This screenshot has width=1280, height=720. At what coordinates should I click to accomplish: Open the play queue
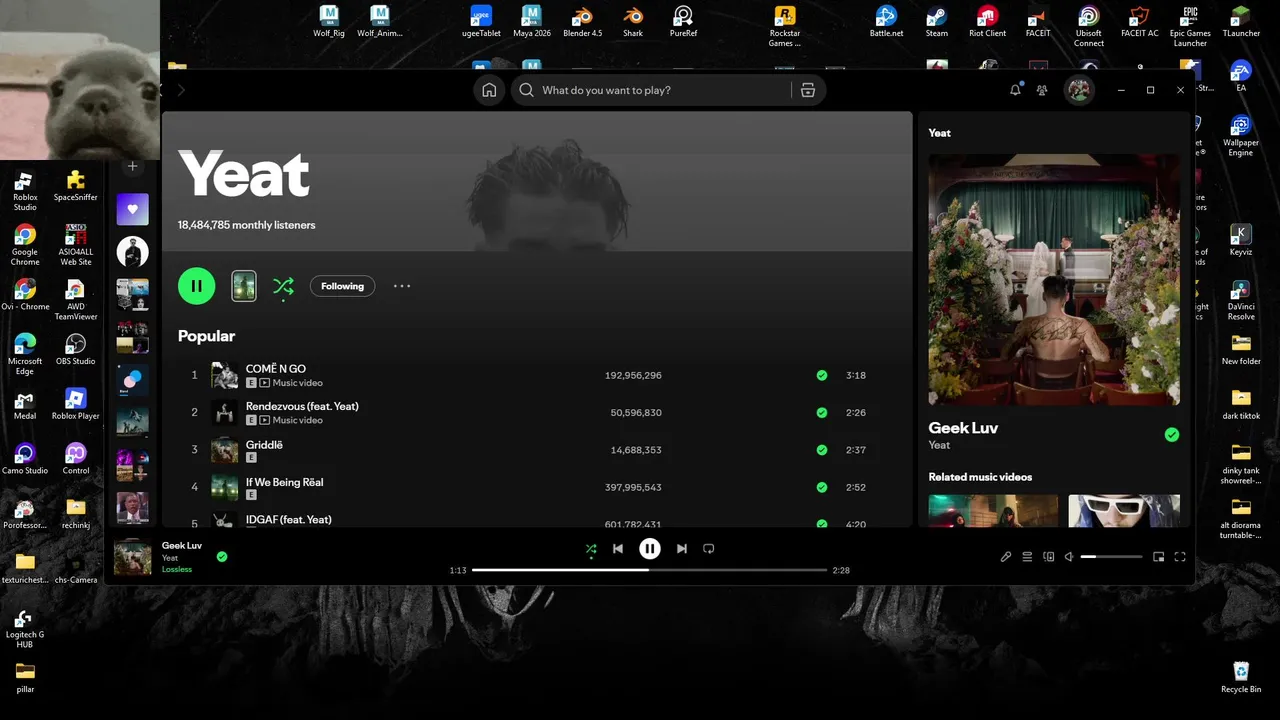pos(1027,557)
